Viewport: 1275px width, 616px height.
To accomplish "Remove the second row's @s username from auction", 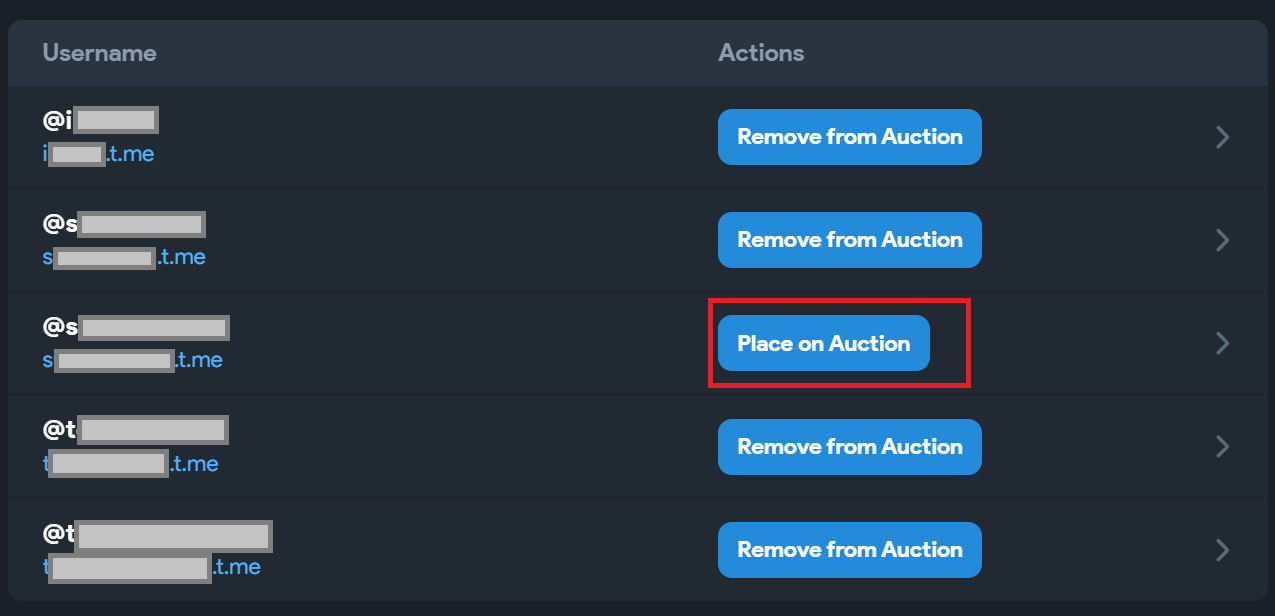I will (849, 240).
